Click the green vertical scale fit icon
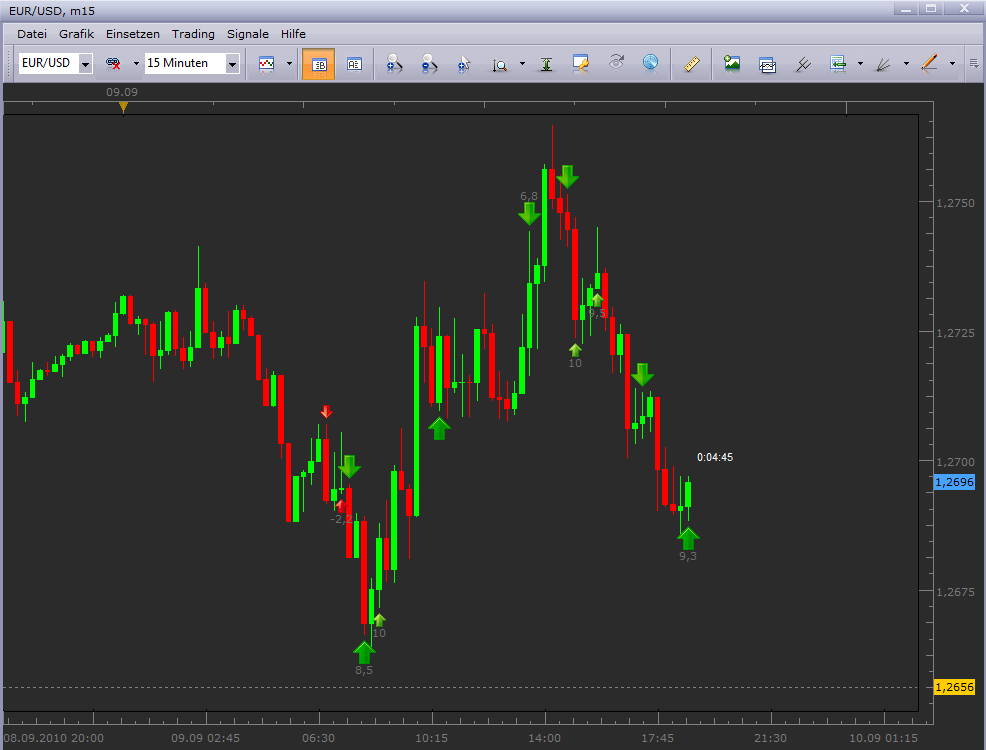986x750 pixels. click(546, 64)
